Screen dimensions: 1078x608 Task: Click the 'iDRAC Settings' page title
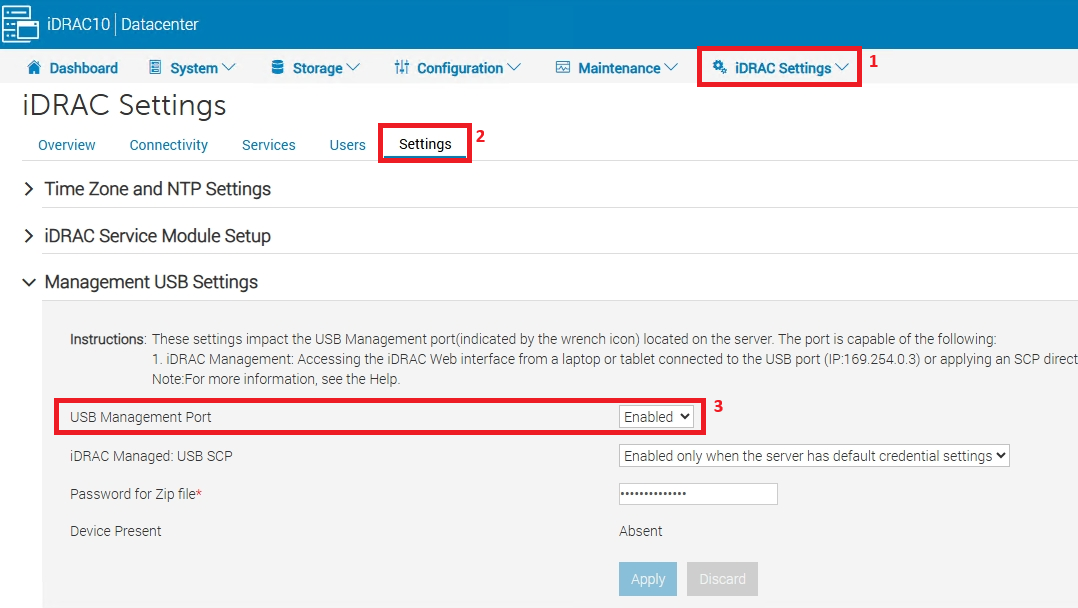coord(124,105)
